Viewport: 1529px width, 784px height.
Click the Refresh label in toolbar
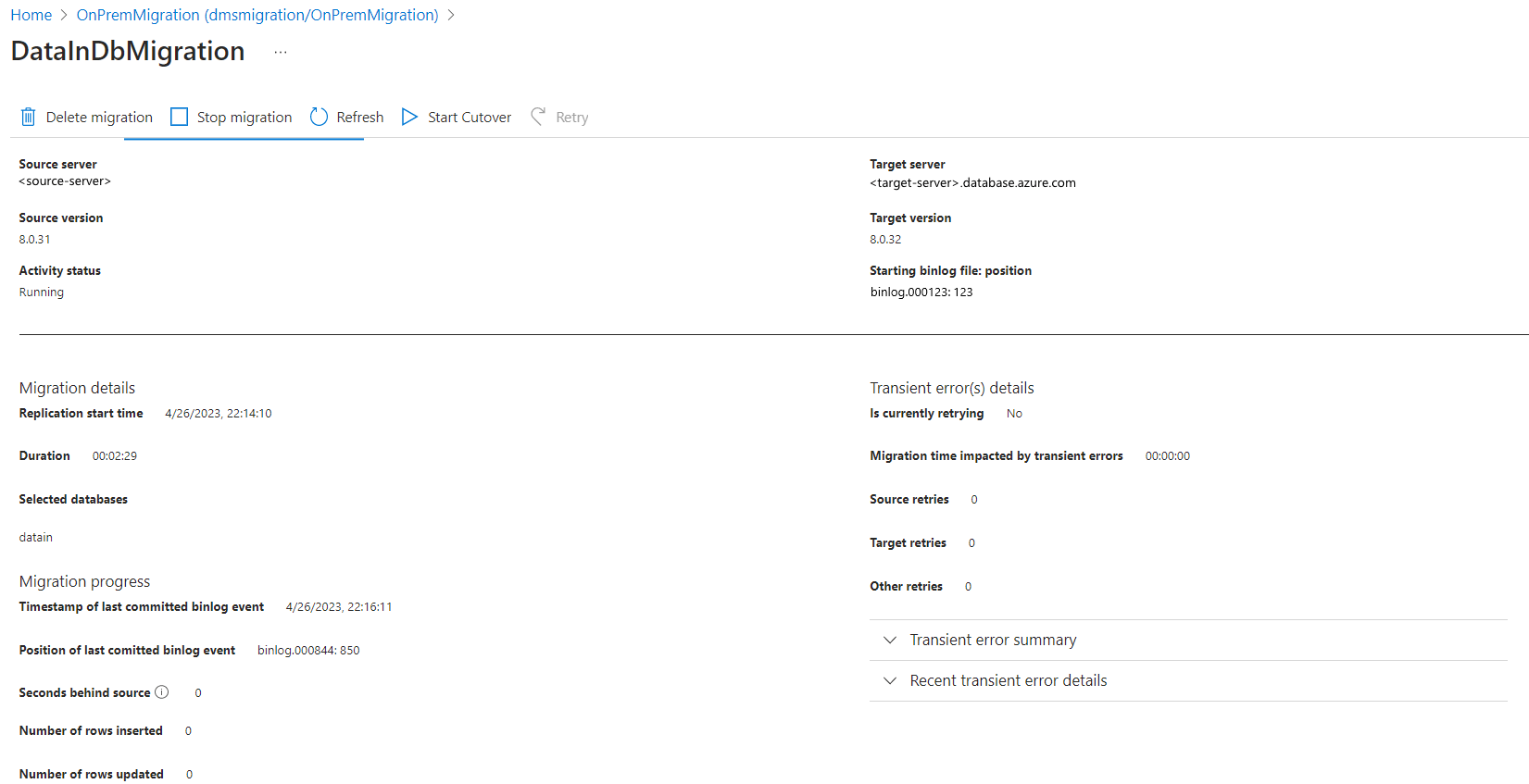click(360, 118)
